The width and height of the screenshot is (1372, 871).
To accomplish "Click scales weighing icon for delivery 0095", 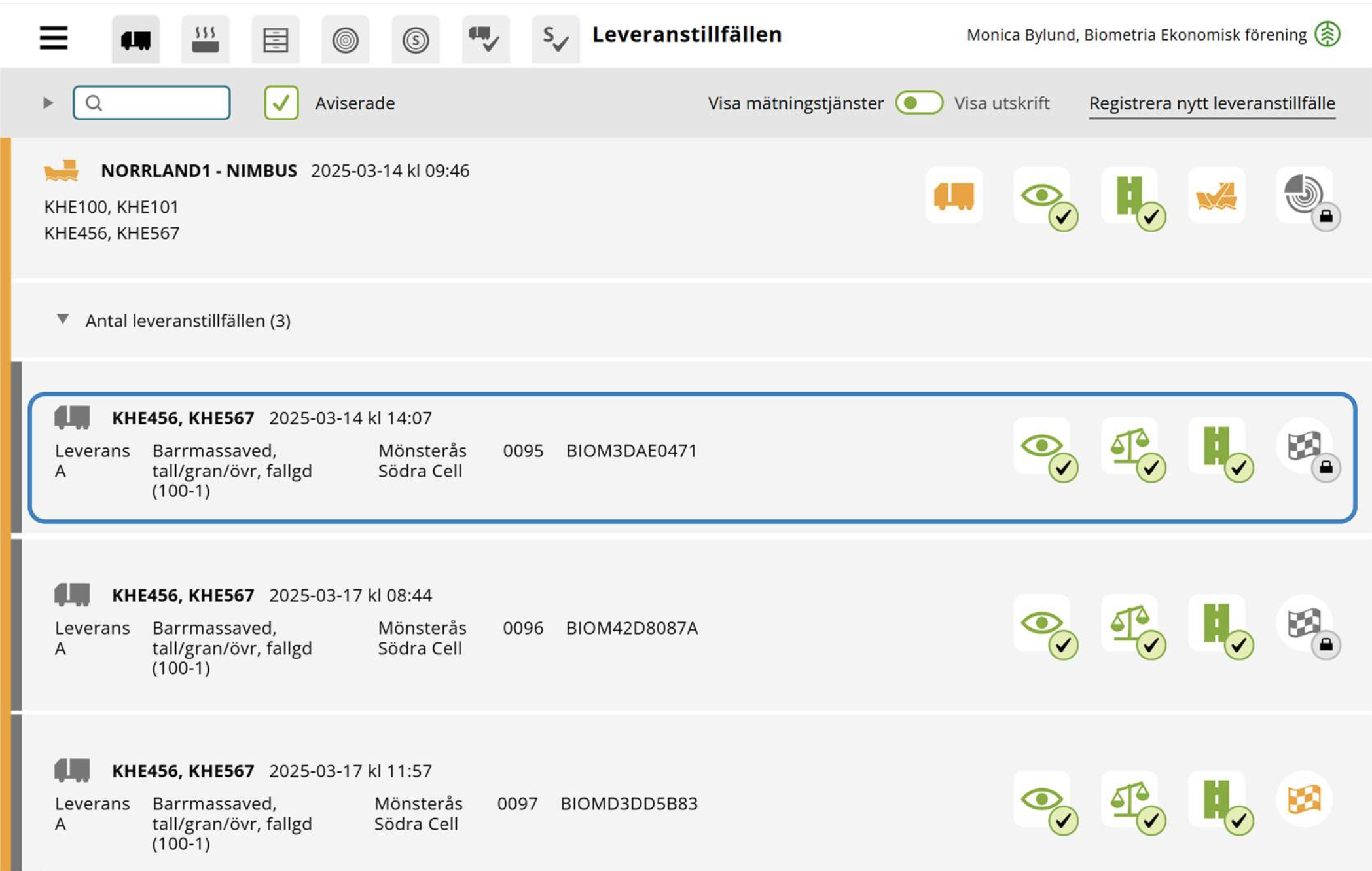I will (x=1132, y=449).
